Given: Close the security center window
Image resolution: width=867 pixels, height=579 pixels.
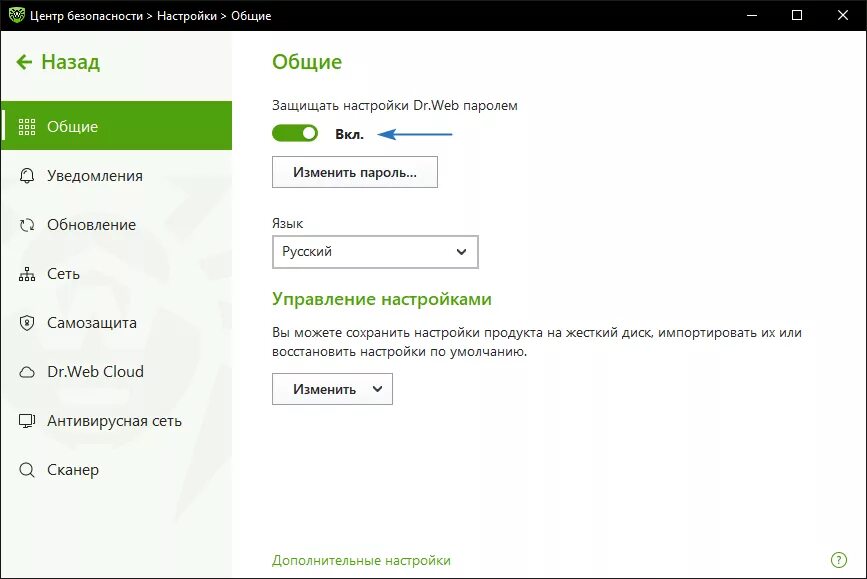Looking at the screenshot, I should pyautogui.click(x=843, y=15).
